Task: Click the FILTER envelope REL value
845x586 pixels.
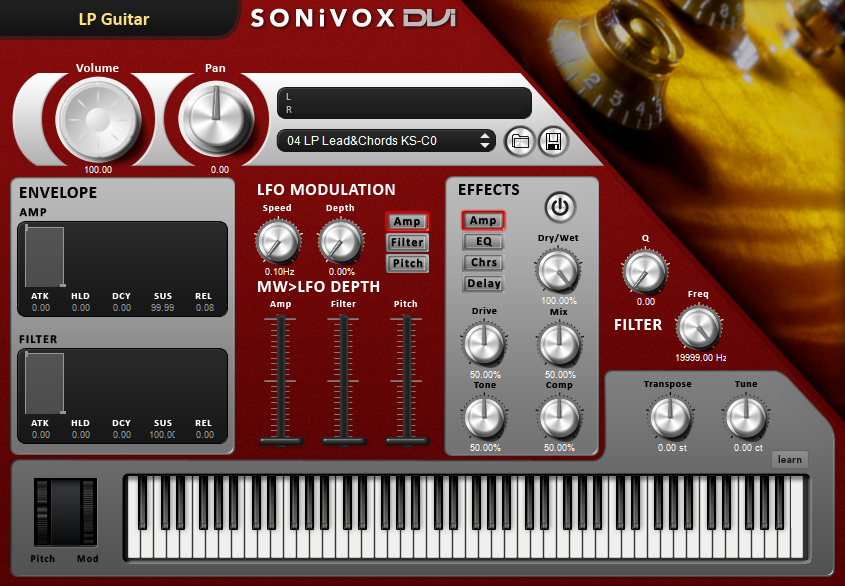Action: point(205,435)
